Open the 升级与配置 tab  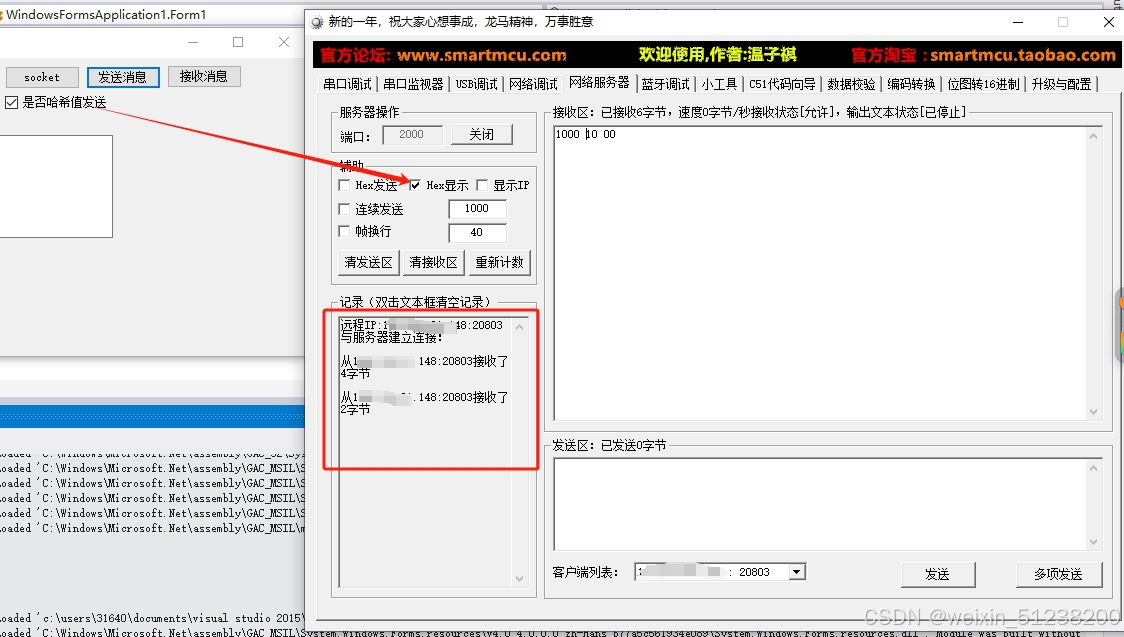[1062, 85]
